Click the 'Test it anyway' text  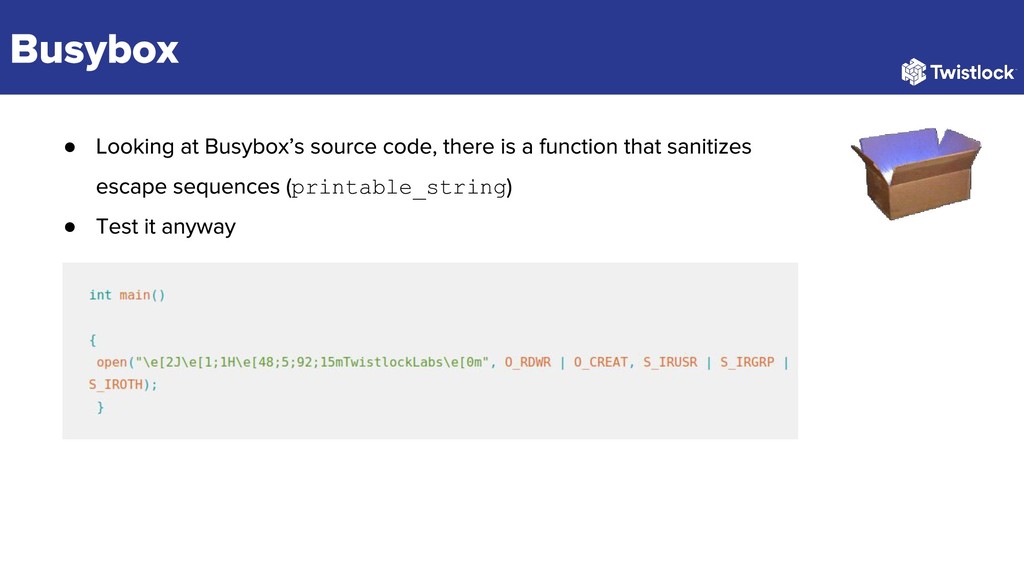[x=166, y=227]
